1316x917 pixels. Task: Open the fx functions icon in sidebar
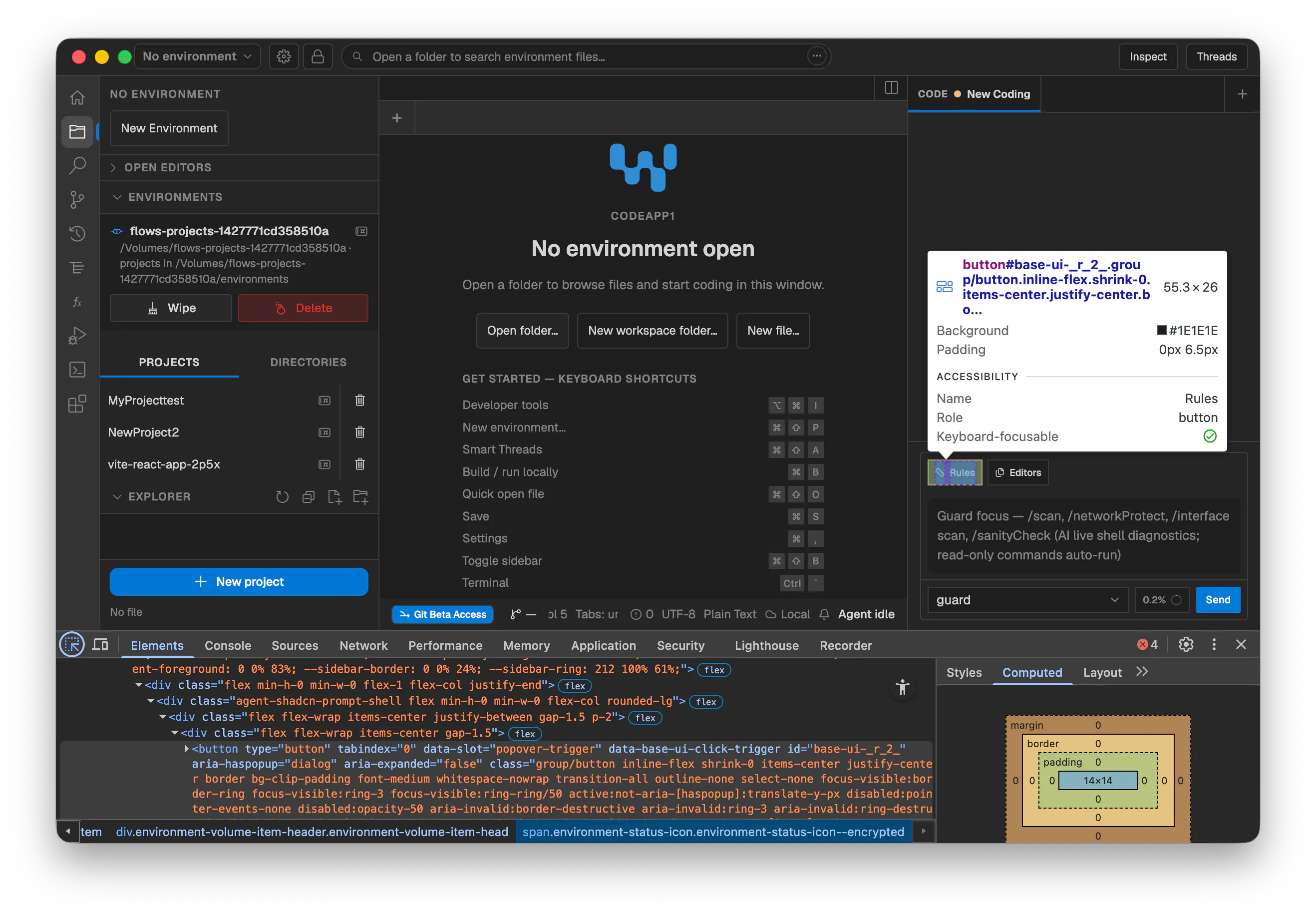coord(77,302)
